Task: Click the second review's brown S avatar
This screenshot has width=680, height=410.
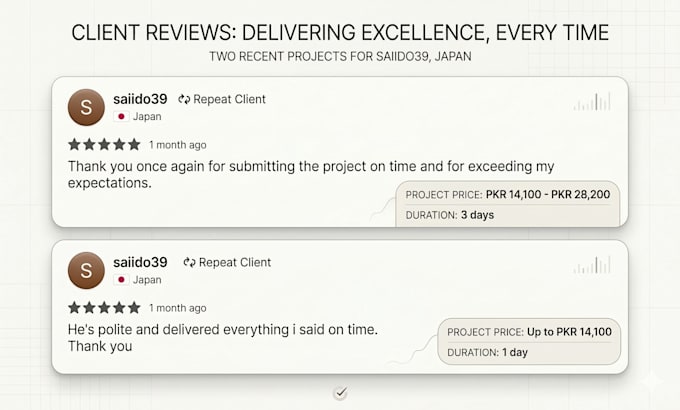Action: click(x=86, y=270)
